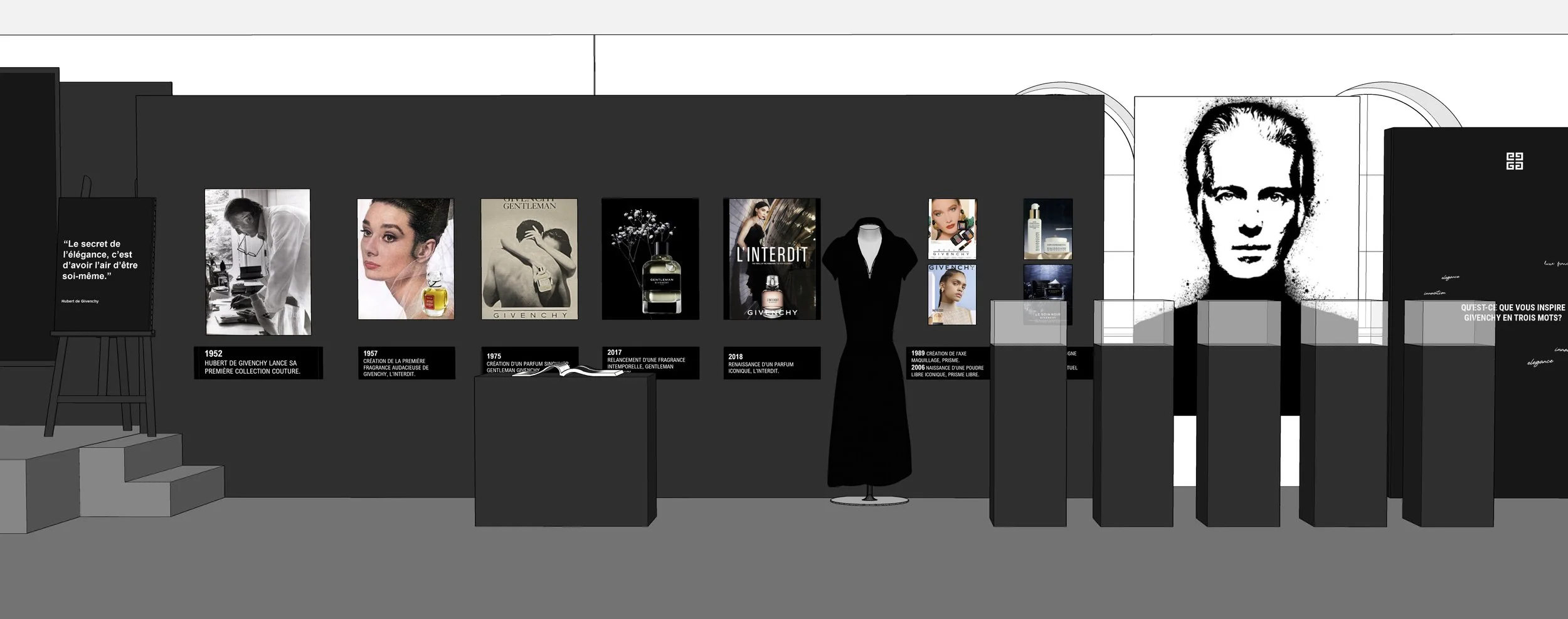Select the middle glass display case pedestal
Screen dimensions: 1568x619
1238,435
